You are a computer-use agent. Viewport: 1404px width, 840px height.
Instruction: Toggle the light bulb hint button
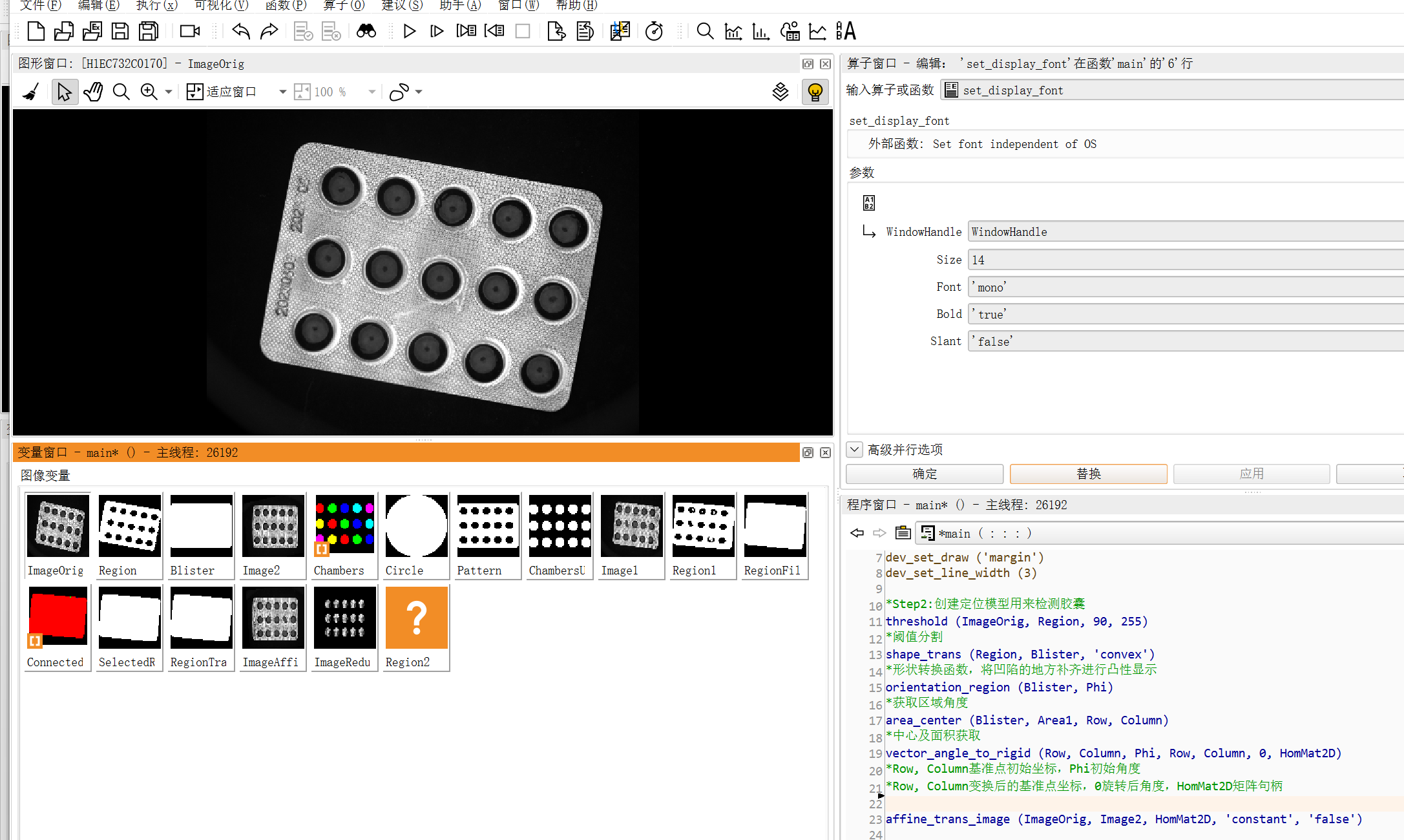[x=815, y=92]
